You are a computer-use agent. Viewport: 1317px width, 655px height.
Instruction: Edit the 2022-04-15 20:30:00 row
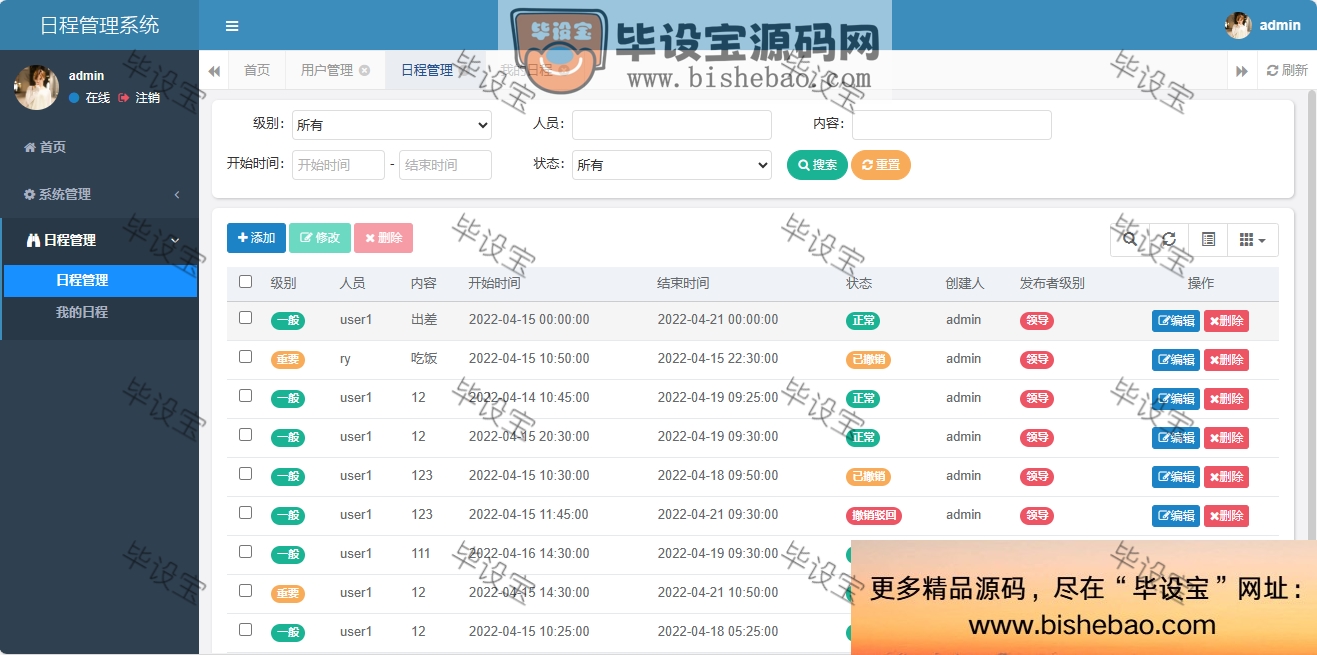click(1176, 438)
